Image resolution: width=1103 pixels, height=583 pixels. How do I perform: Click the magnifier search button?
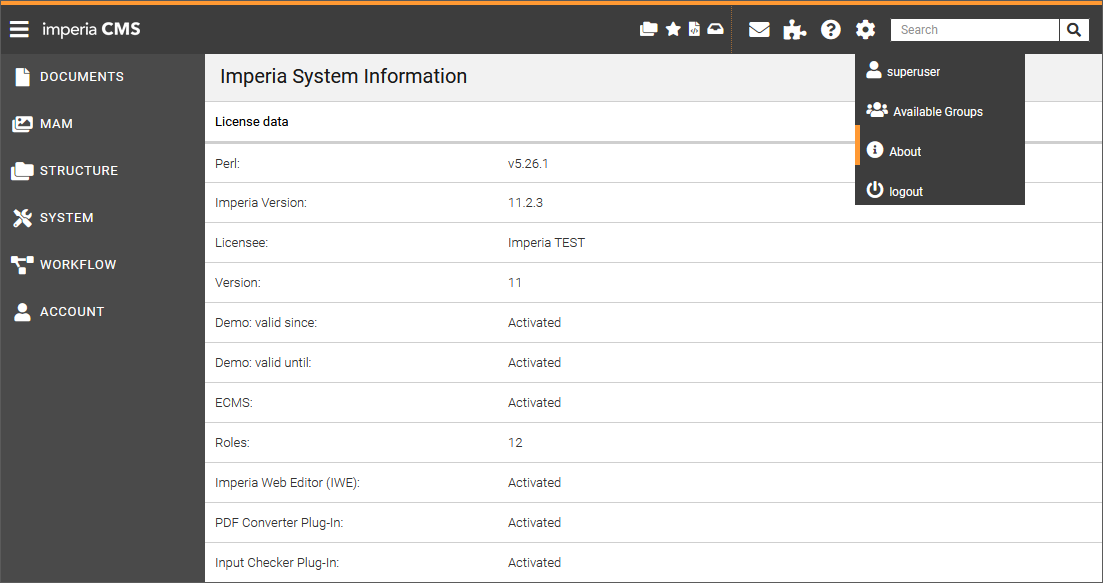[1074, 30]
